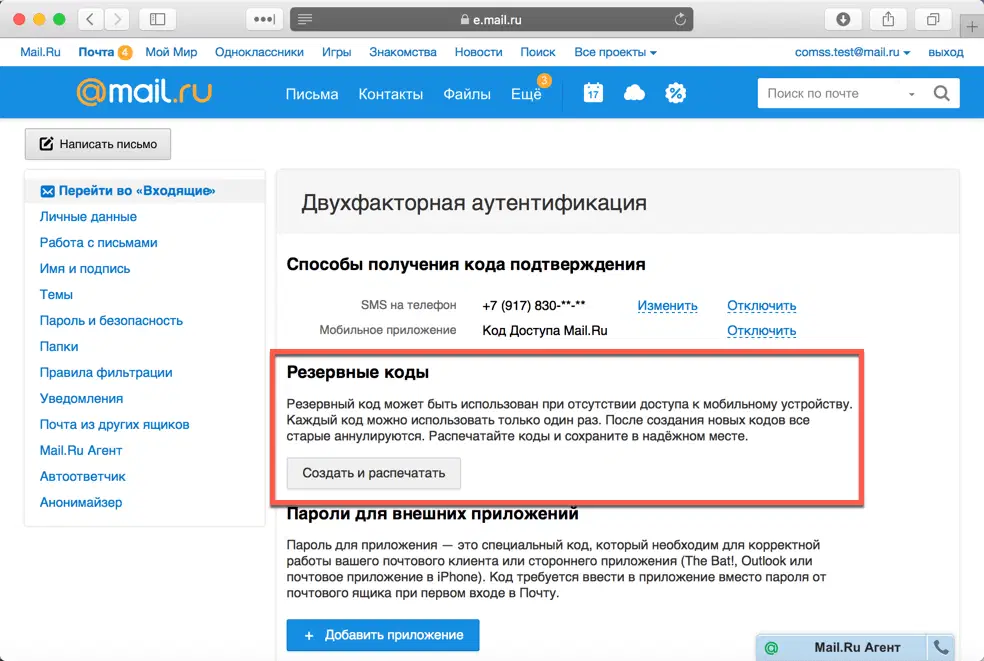Viewport: 984px width, 661px height.
Task: Toggle Safari sidebar button
Action: [x=158, y=19]
